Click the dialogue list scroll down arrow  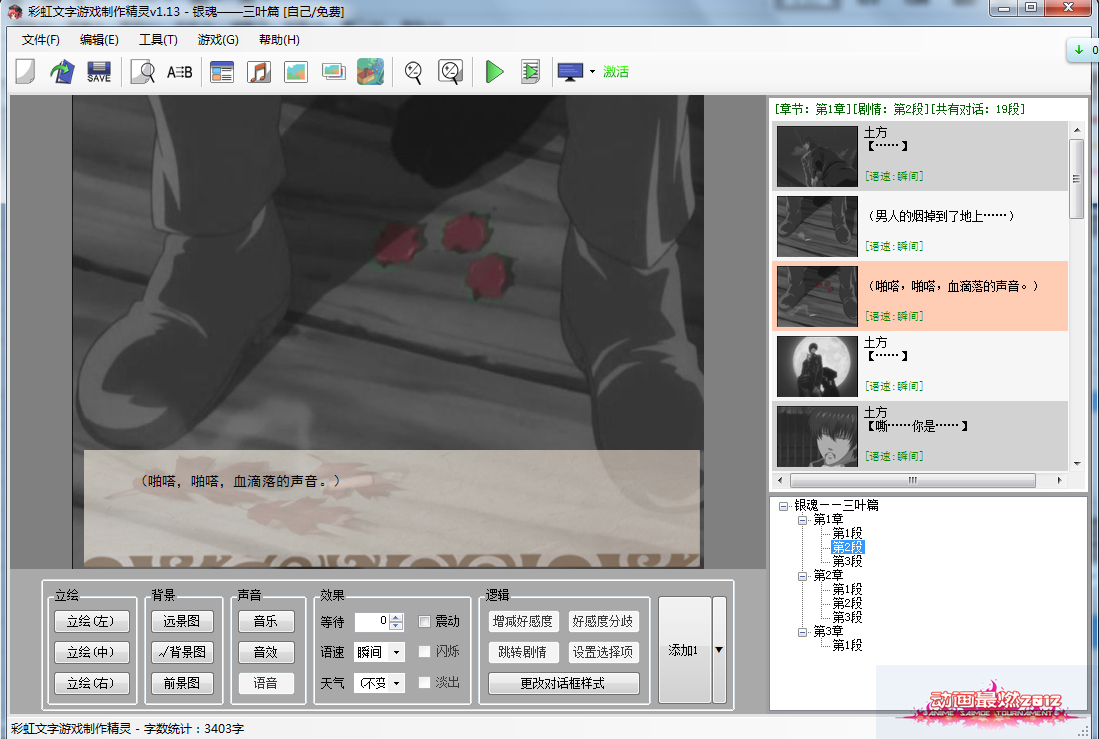point(1077,463)
